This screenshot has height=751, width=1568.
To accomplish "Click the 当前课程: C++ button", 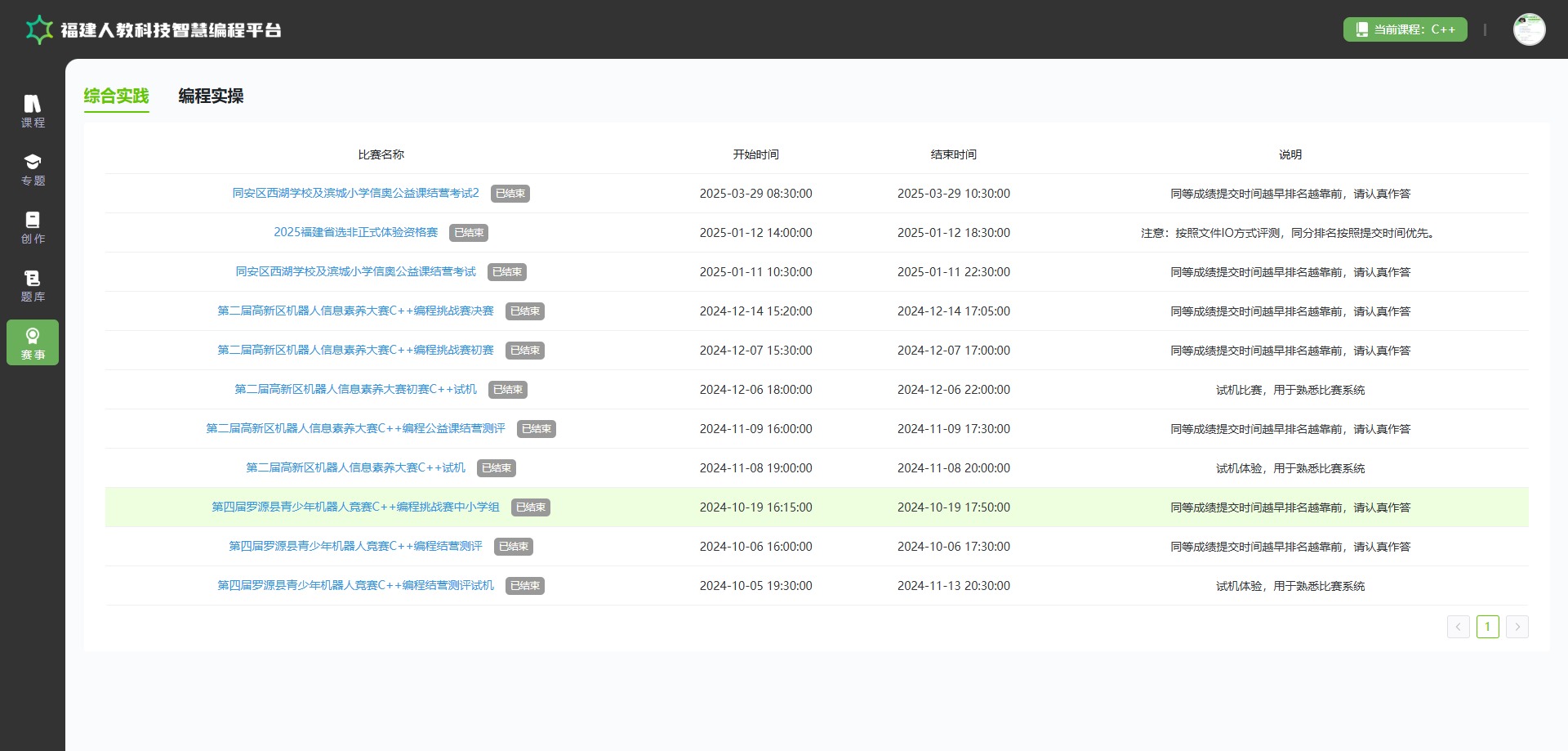I will click(1405, 29).
